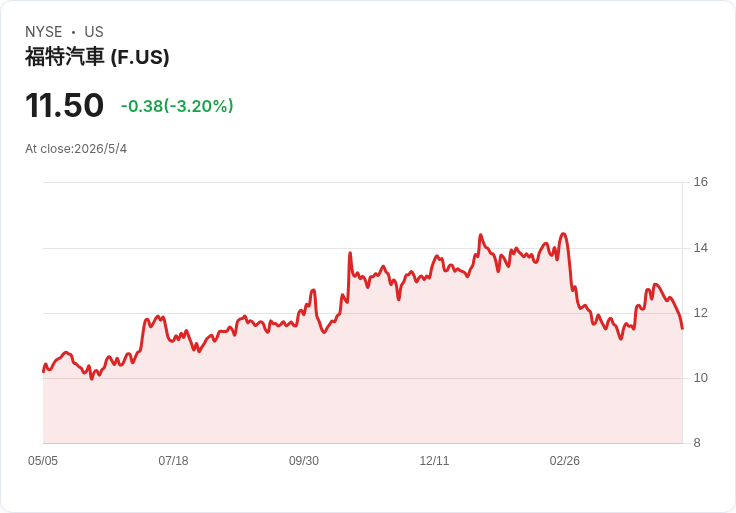
Task: Click the price spike above 09/30 region
Action: [313, 291]
